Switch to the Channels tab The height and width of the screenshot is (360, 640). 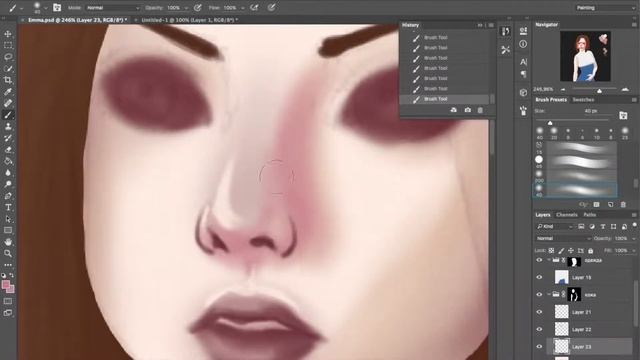567,215
